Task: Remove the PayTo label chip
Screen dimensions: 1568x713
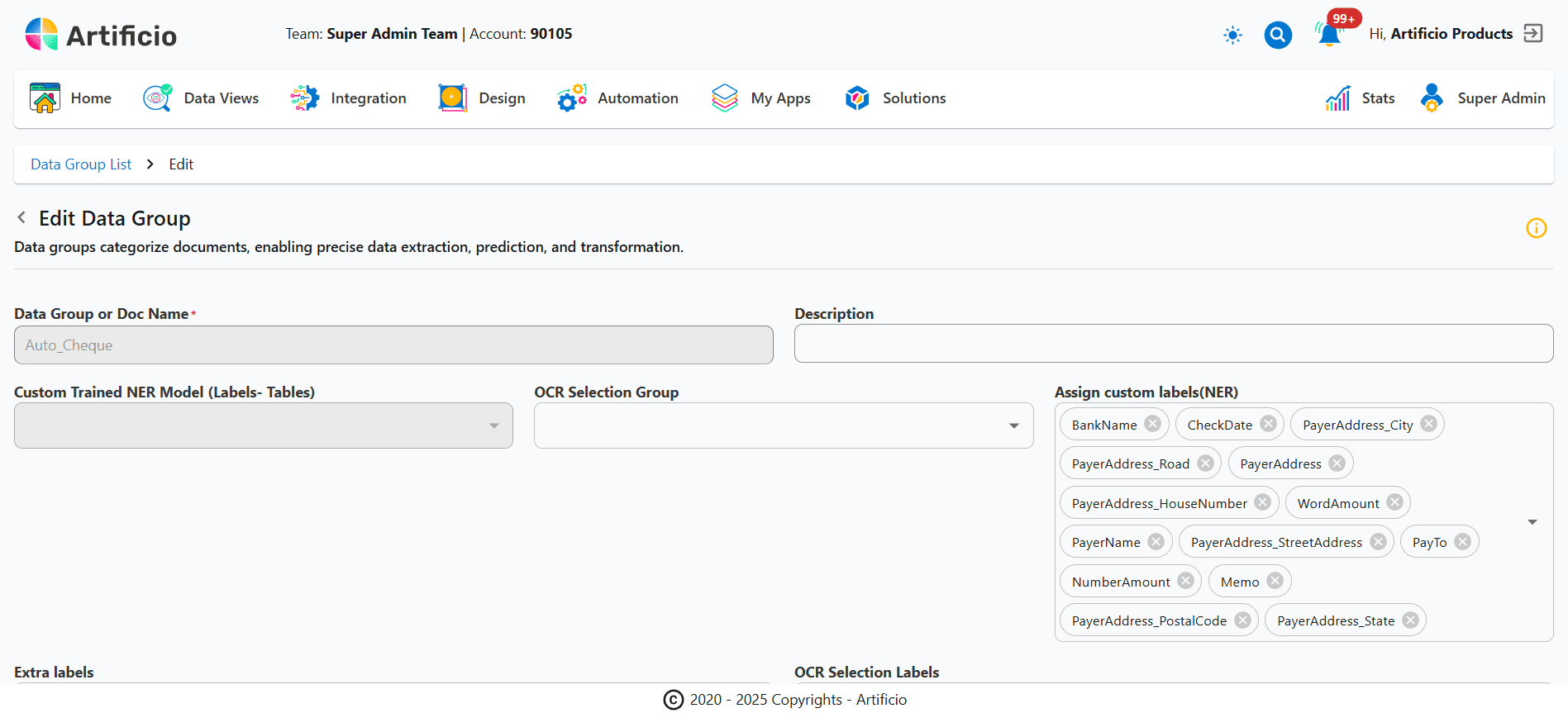Action: (1462, 542)
